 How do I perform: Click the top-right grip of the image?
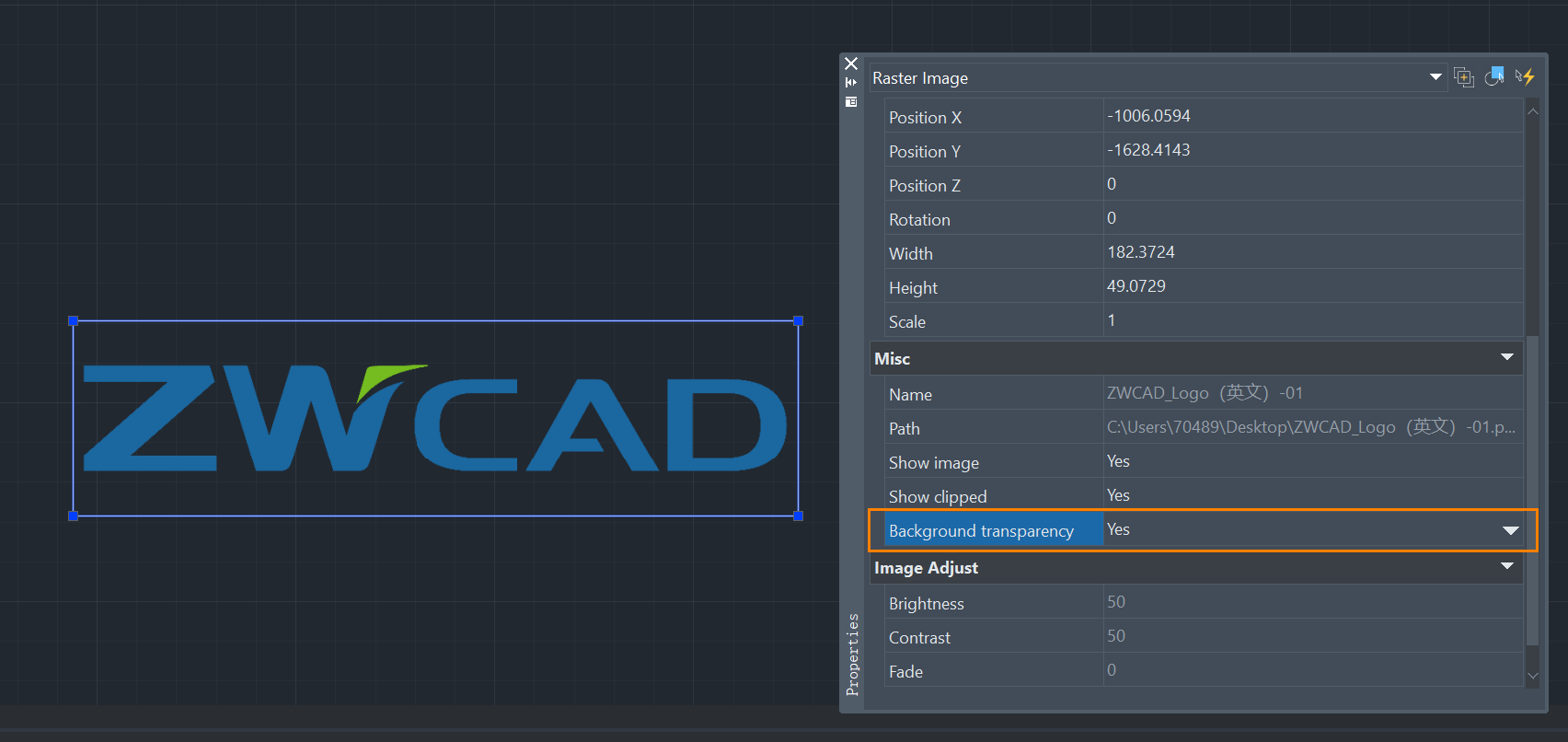click(x=799, y=321)
